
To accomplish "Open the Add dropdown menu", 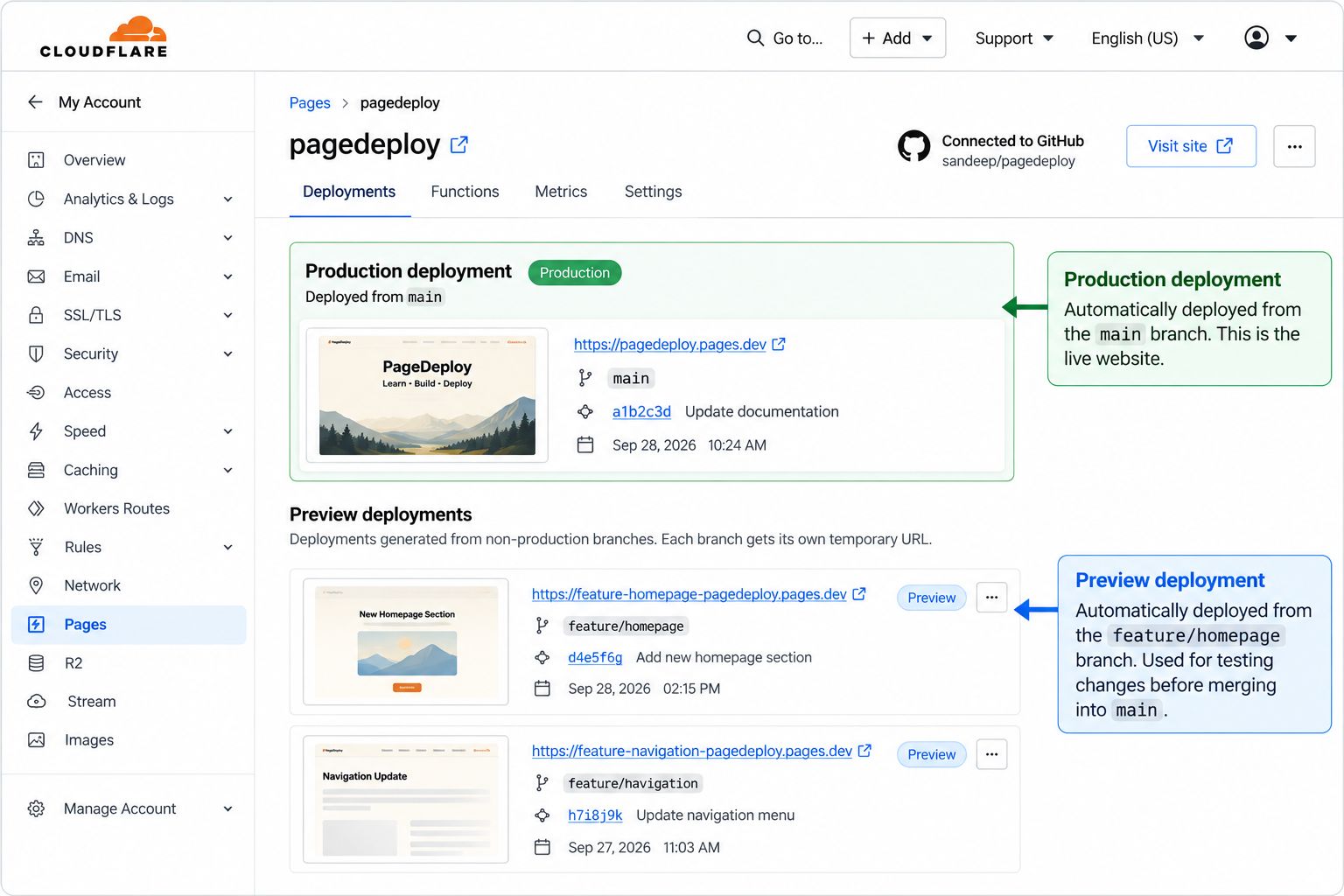I will click(x=898, y=38).
